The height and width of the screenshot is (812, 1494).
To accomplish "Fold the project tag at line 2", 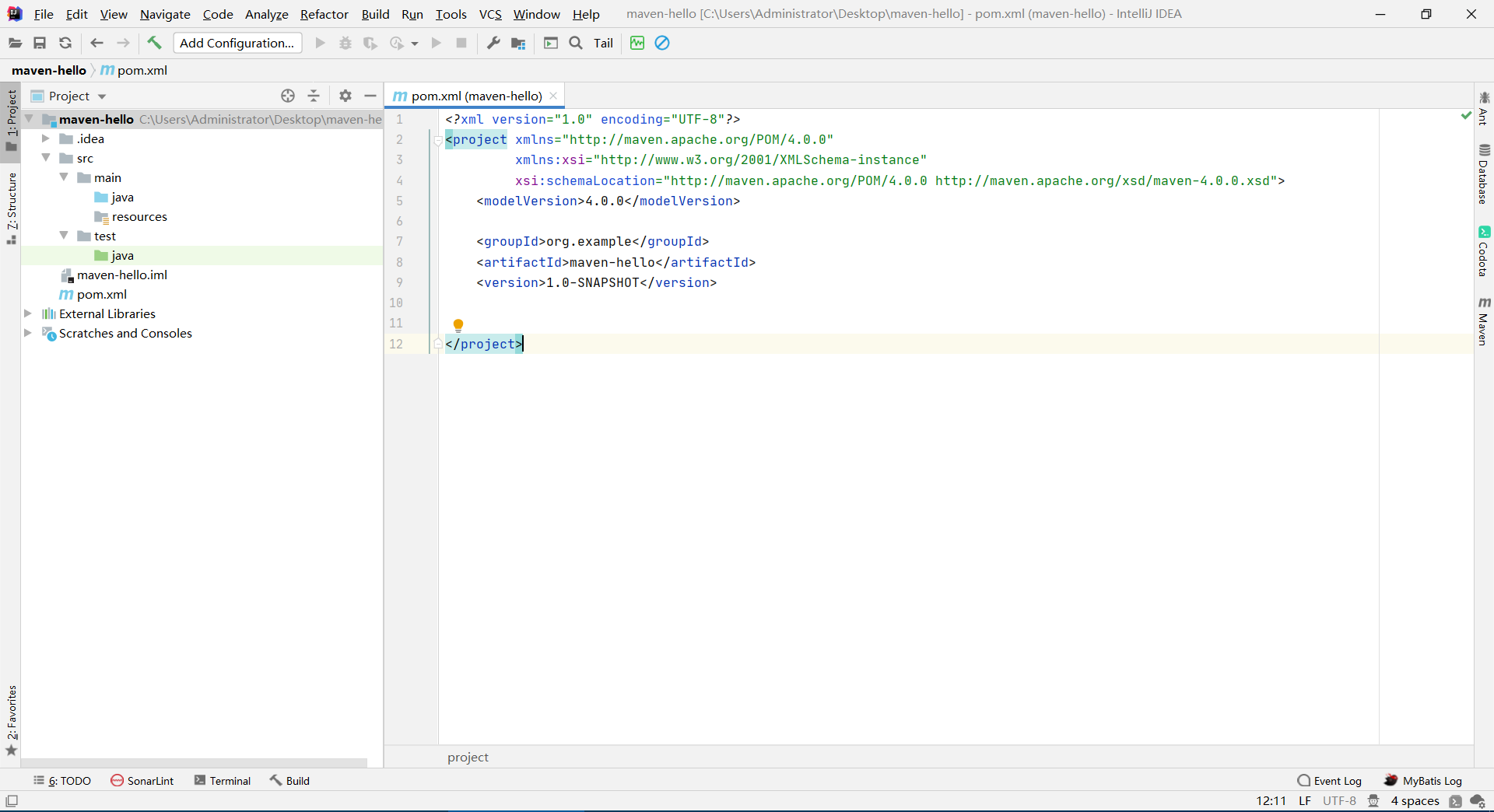I will click(x=438, y=140).
